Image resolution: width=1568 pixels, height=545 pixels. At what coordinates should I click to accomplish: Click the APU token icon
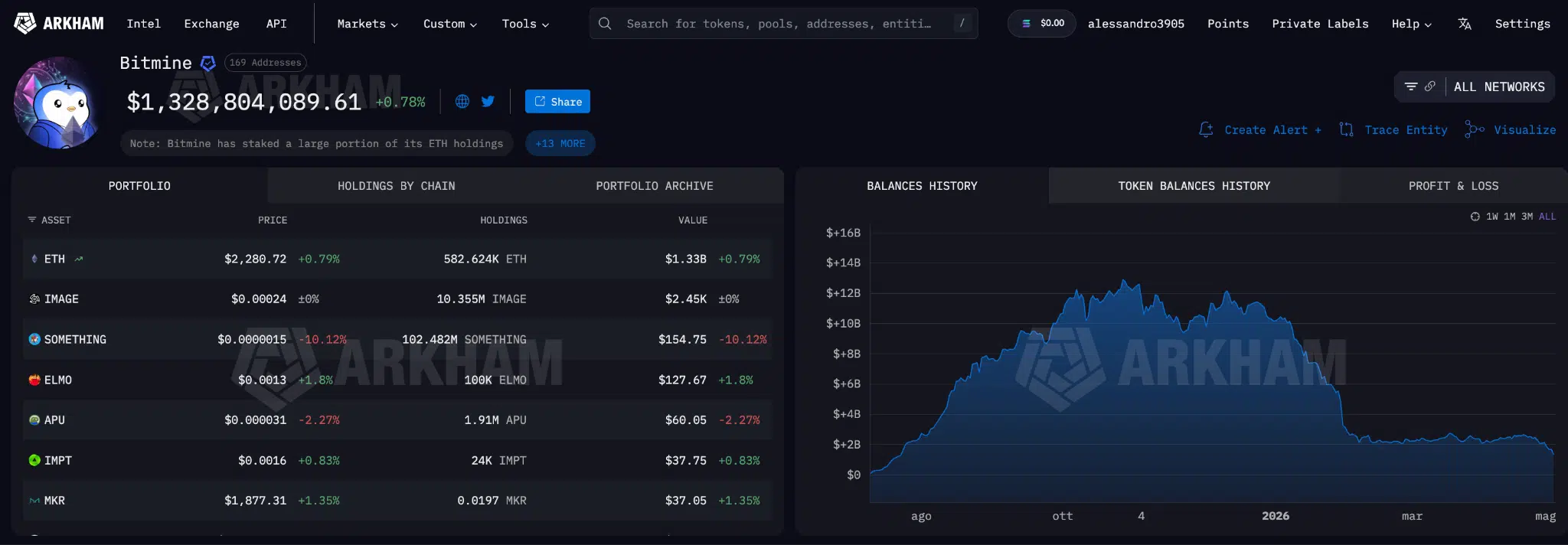(34, 420)
